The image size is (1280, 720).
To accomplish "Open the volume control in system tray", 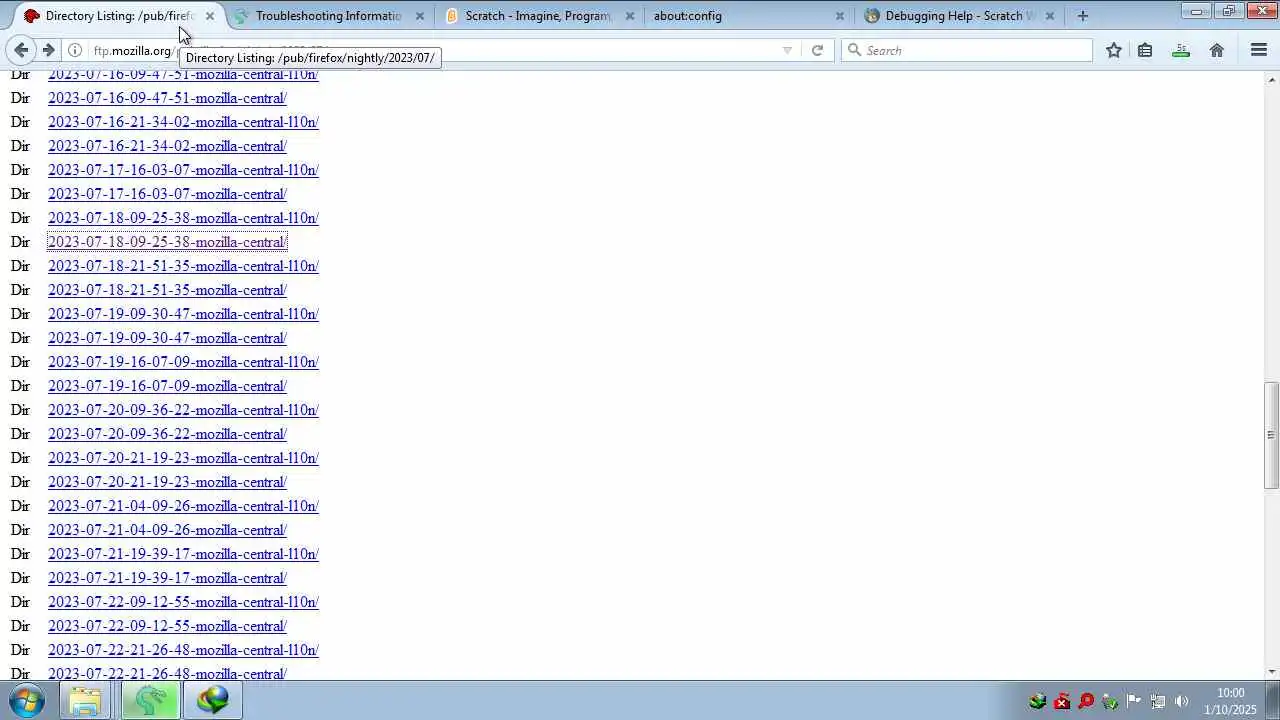I will (x=1181, y=701).
